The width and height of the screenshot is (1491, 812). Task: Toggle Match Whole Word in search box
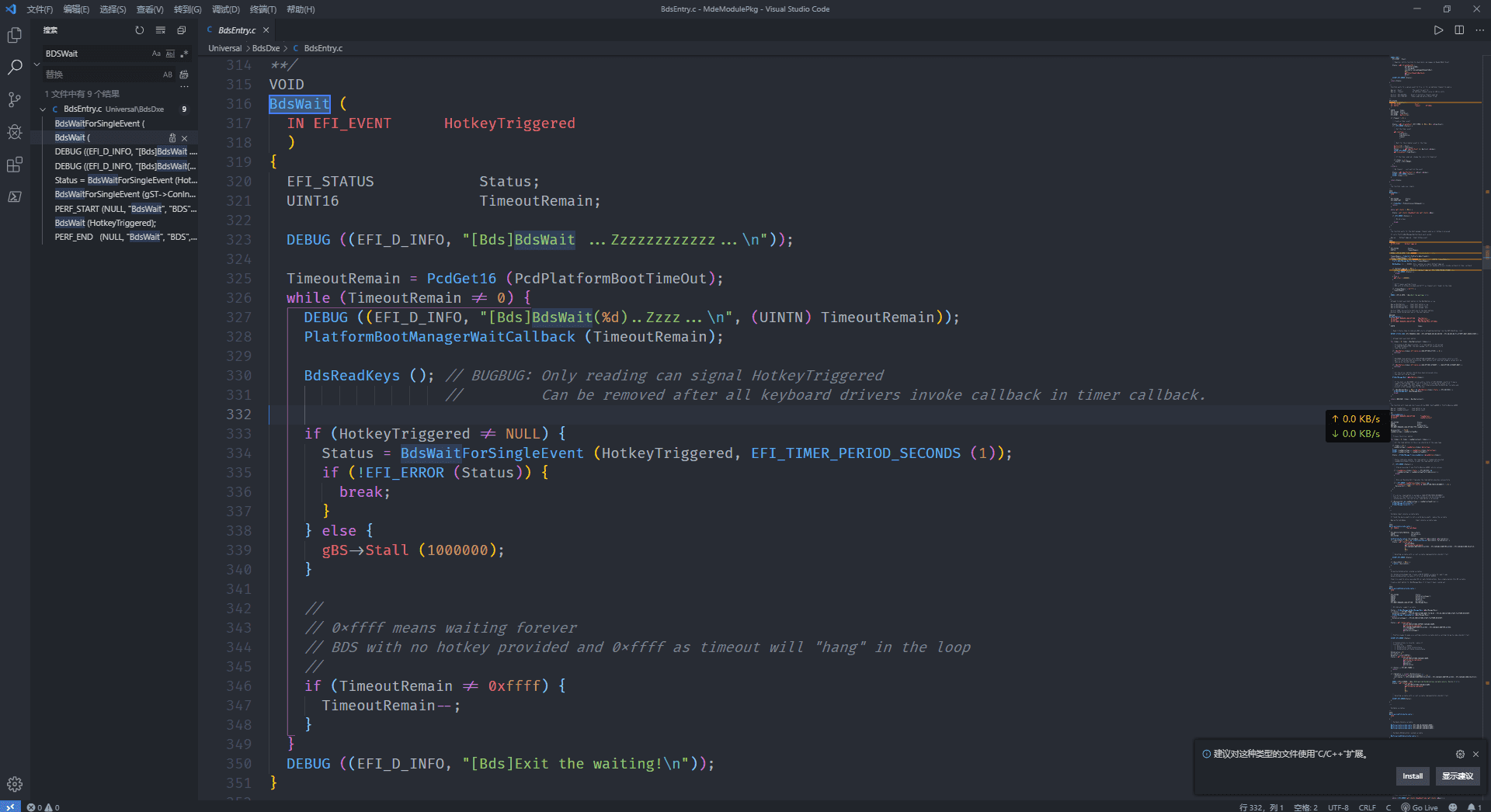click(170, 54)
